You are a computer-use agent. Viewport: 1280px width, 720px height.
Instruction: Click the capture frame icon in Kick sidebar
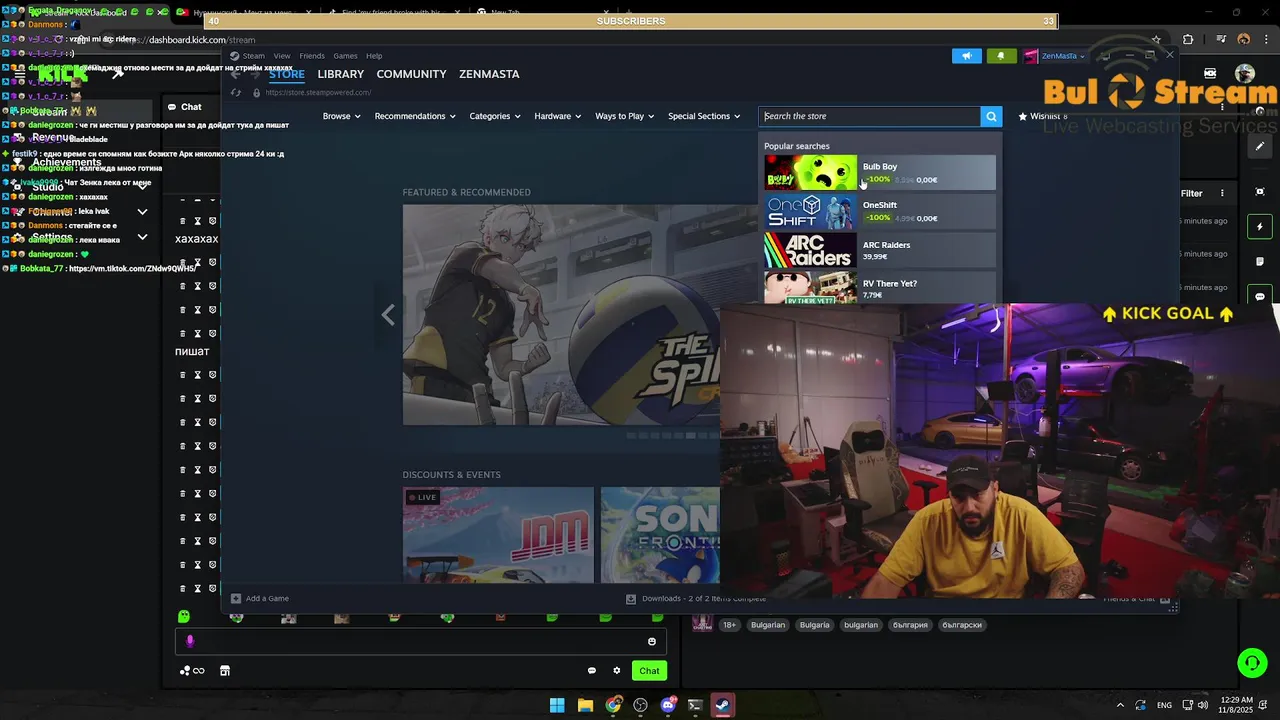(x=1260, y=192)
